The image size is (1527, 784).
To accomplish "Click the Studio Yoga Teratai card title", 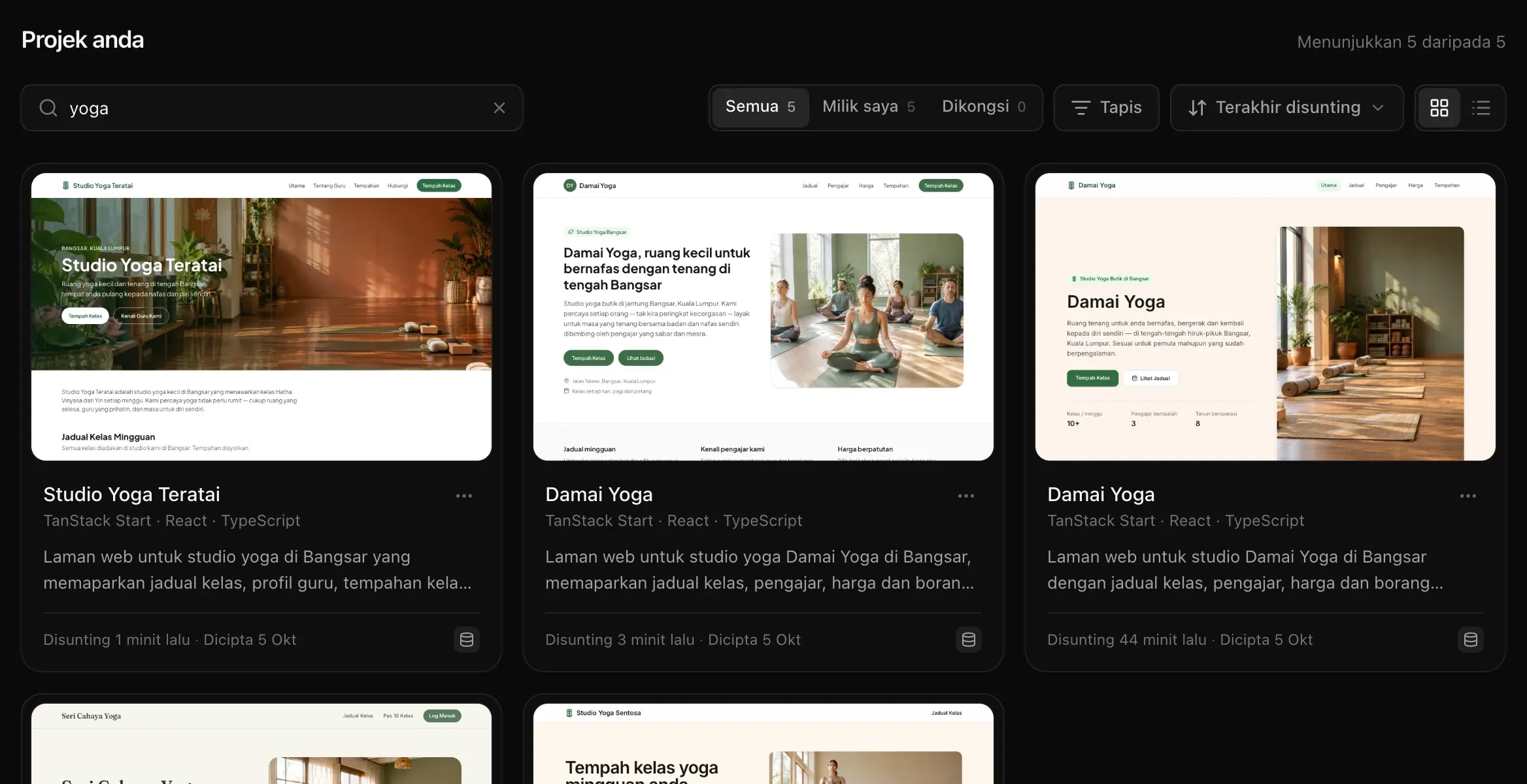I will click(x=131, y=495).
